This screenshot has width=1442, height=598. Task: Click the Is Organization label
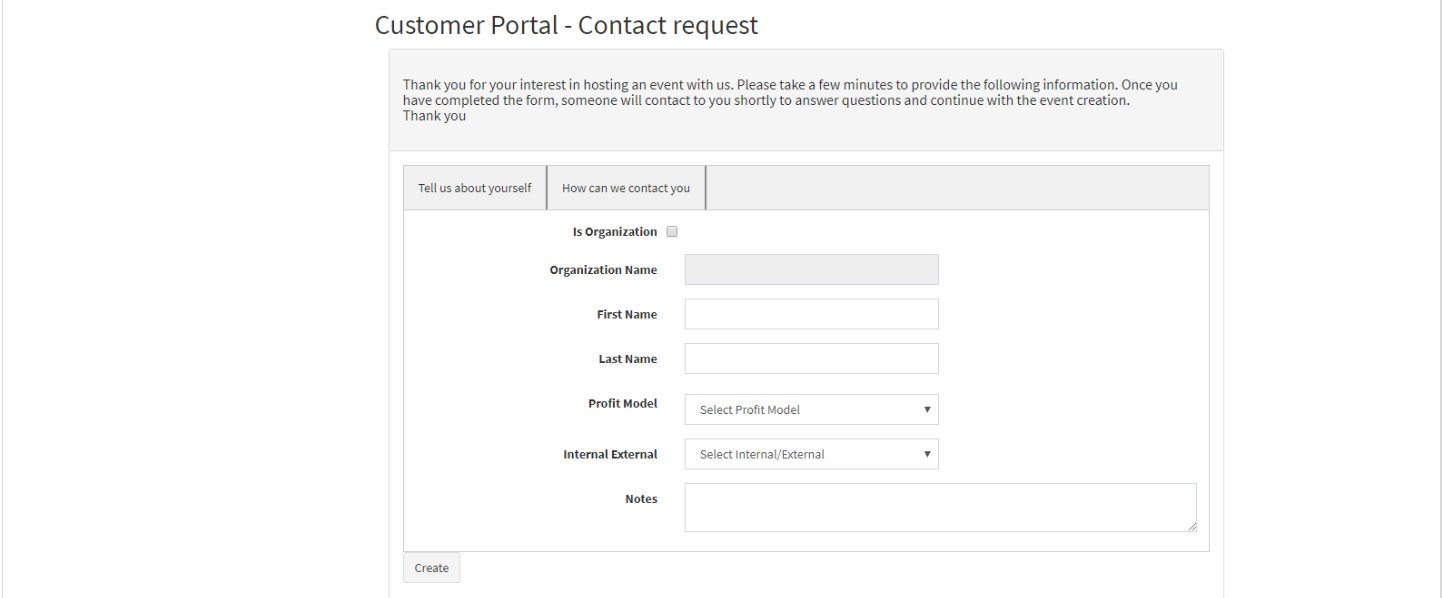[614, 232]
